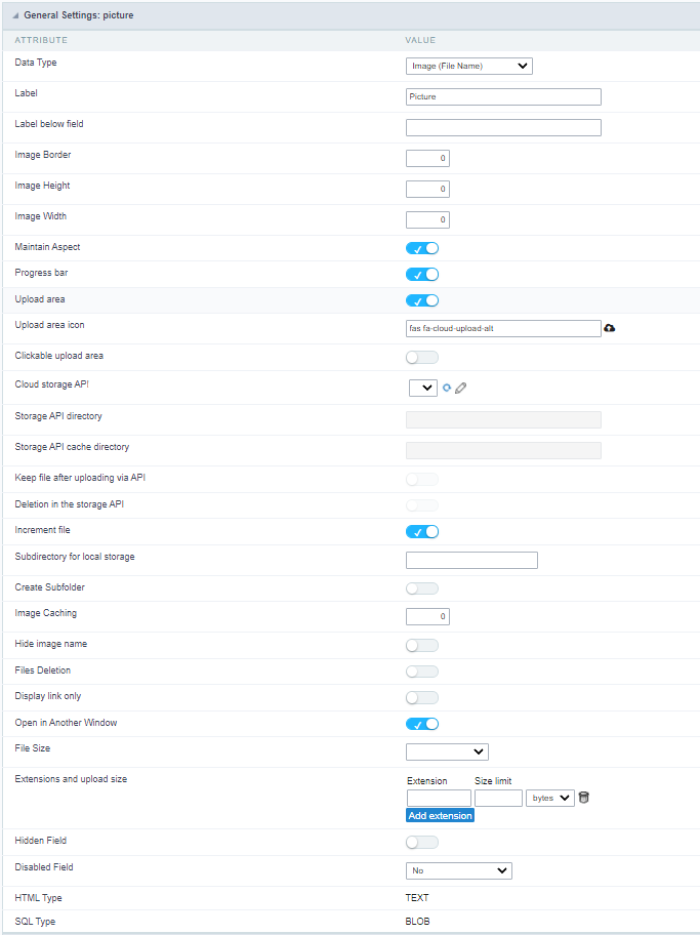Click the Cloud storage API pencil edit icon
Screen dimensions: 700x935
[461, 388]
